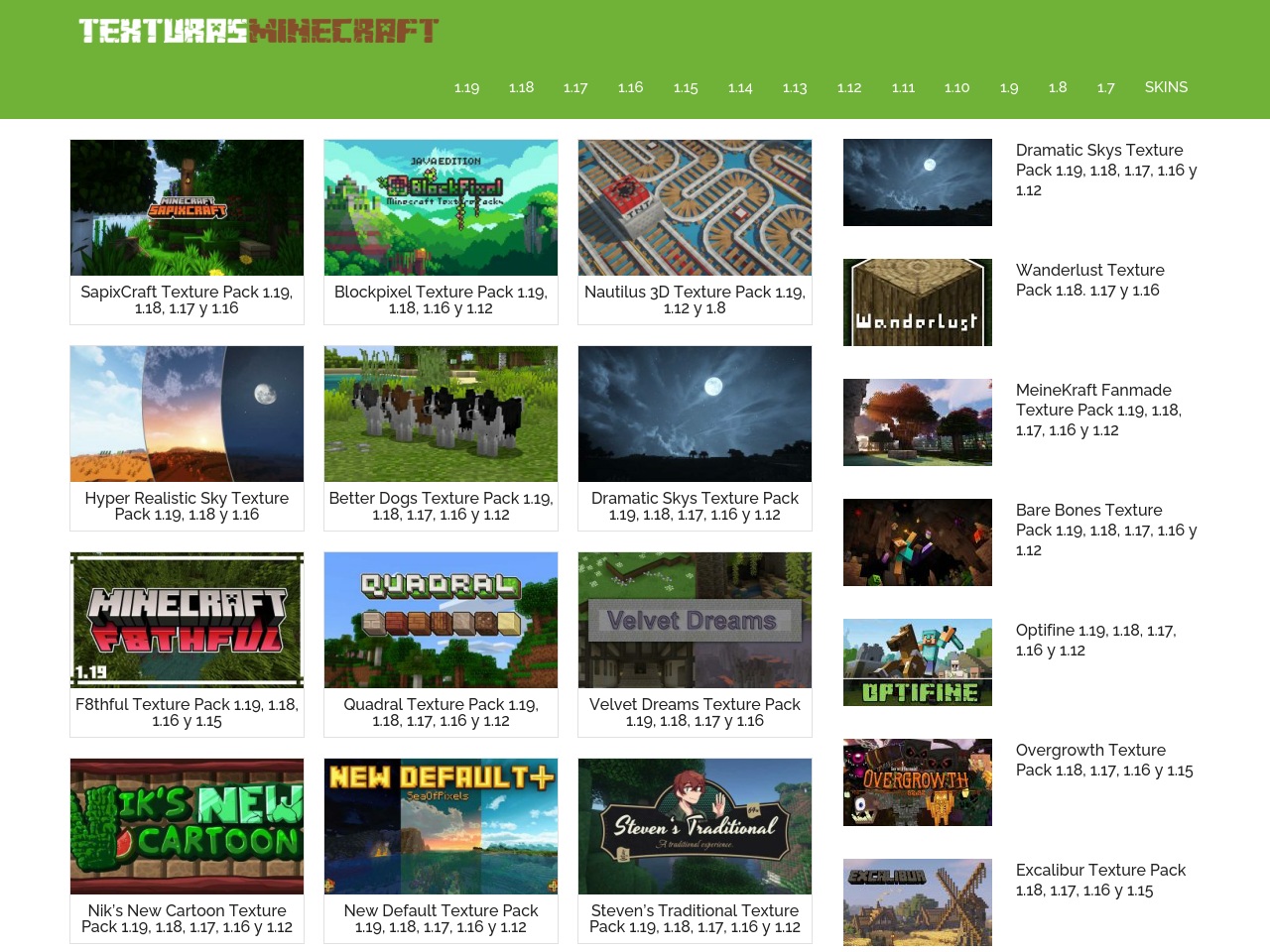
Task: Click the Nautilus 3D Texture Pack title link
Action: [x=695, y=299]
